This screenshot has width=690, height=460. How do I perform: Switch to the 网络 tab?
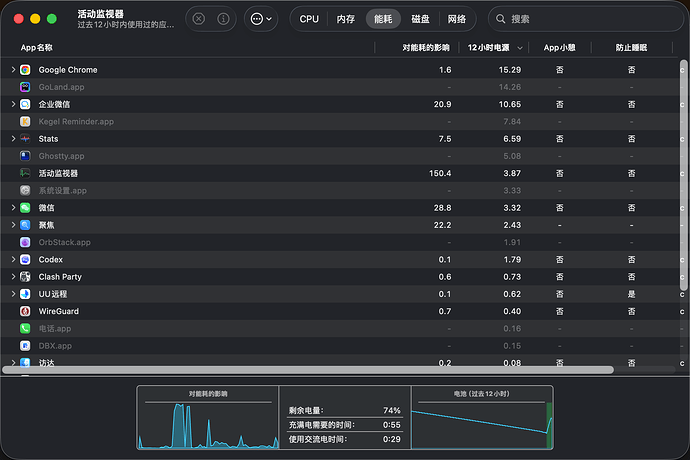point(457,19)
